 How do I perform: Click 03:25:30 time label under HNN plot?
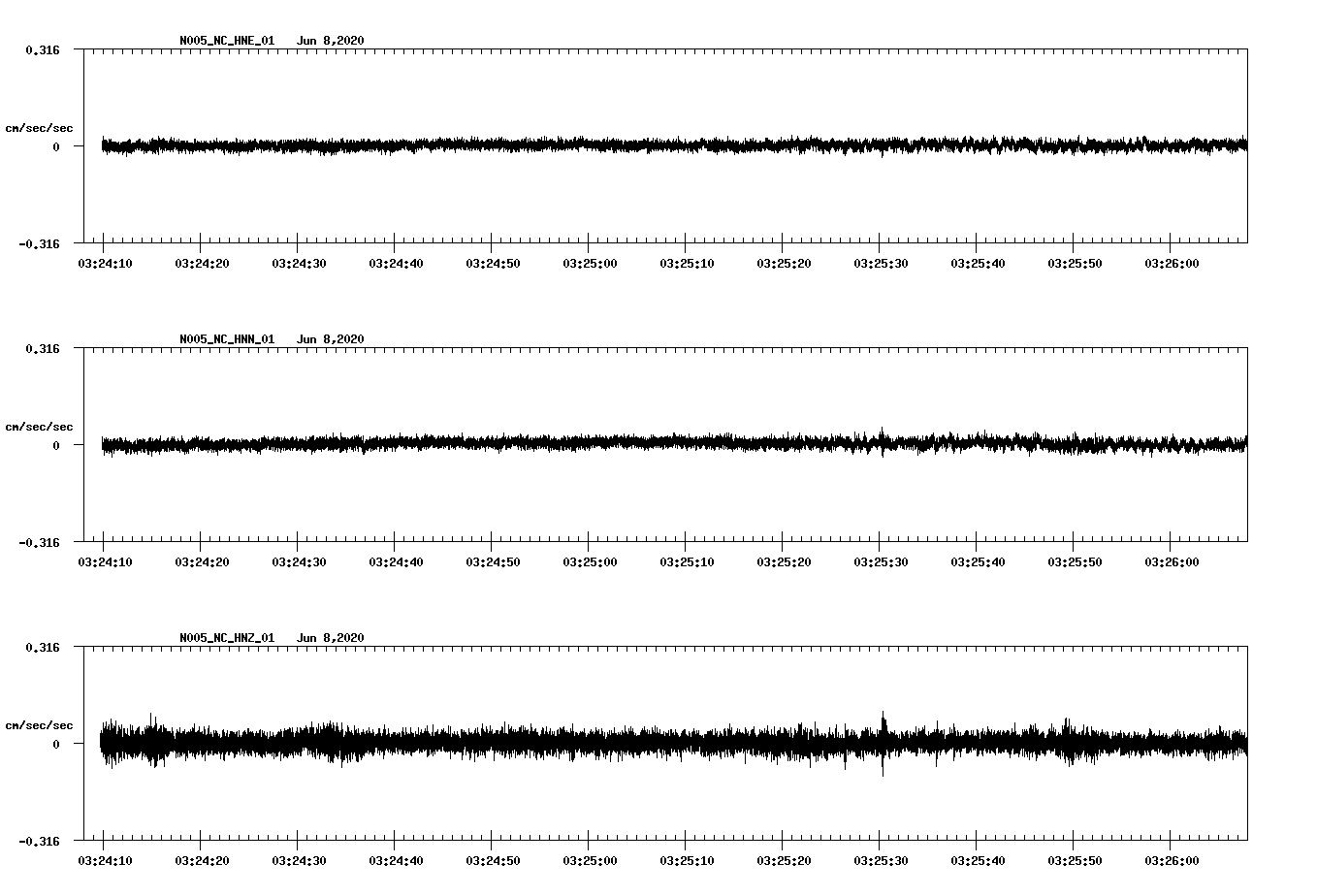click(x=881, y=562)
